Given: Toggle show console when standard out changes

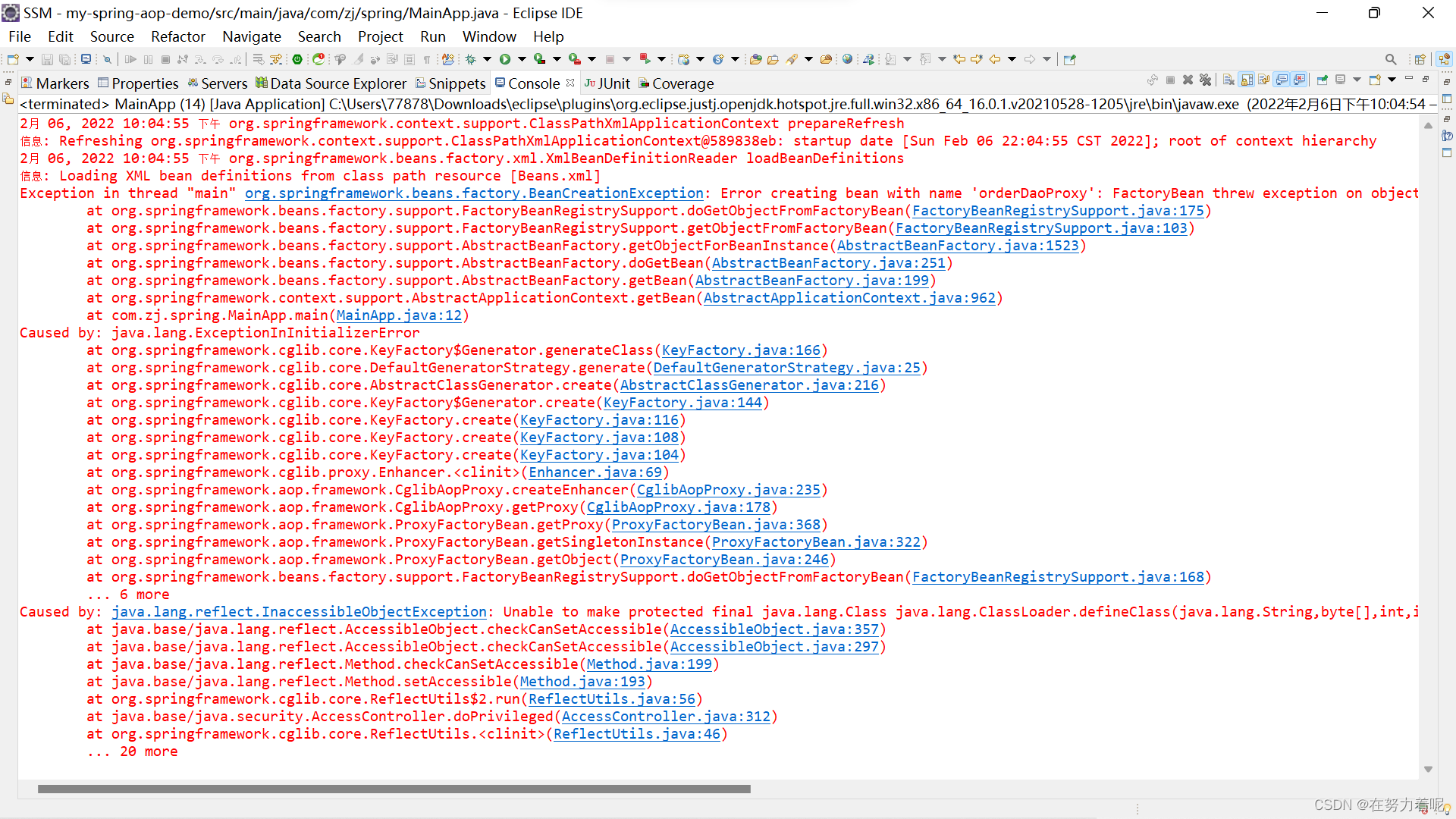Looking at the screenshot, I should click(1282, 80).
